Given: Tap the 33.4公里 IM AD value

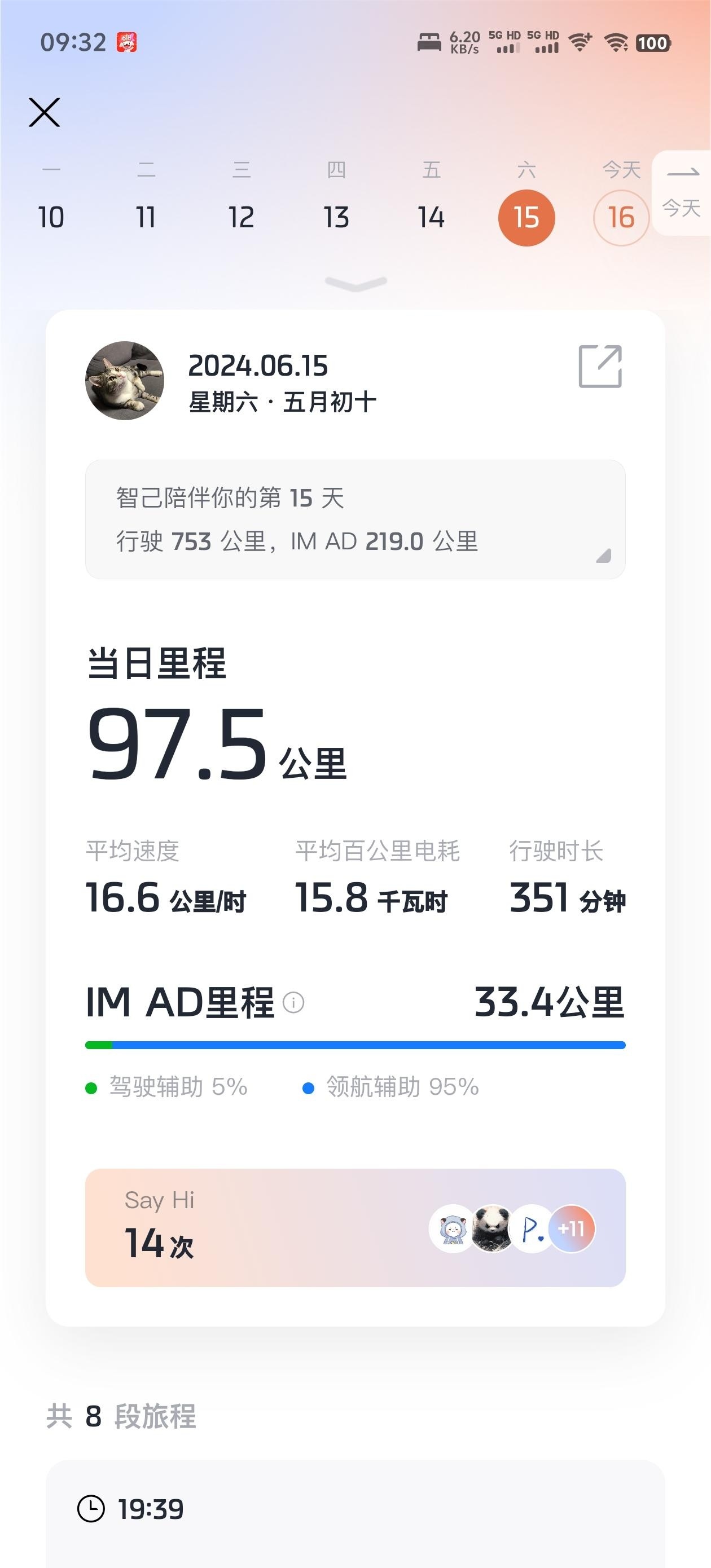Looking at the screenshot, I should tap(549, 1002).
